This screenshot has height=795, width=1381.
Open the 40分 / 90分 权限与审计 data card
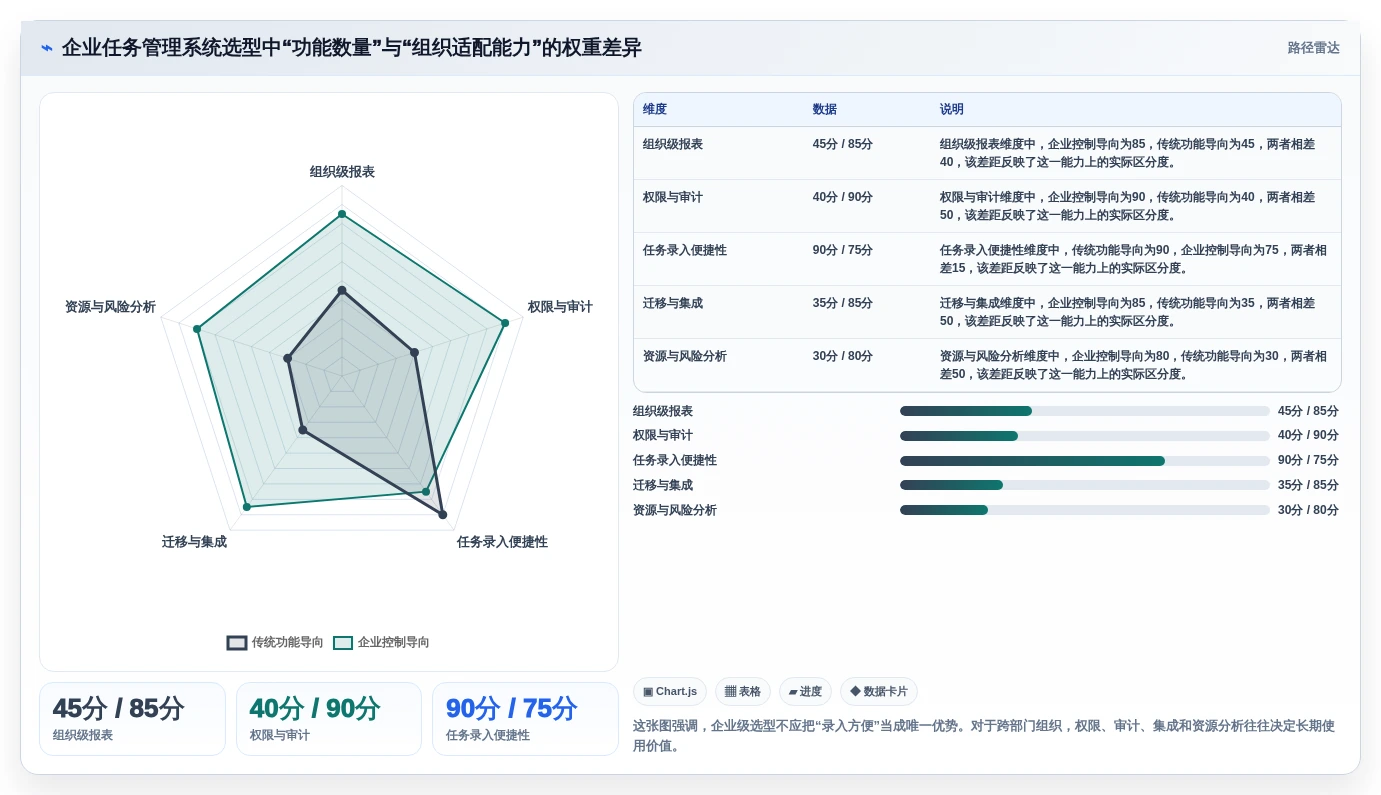(329, 719)
